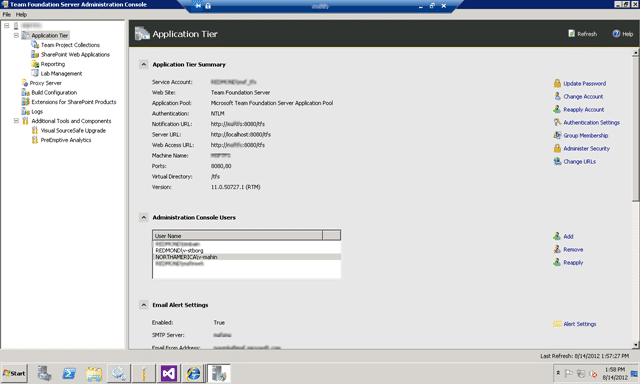Launch Internet Explorer from taskbar
This screenshot has width=640, height=384.
point(193,373)
